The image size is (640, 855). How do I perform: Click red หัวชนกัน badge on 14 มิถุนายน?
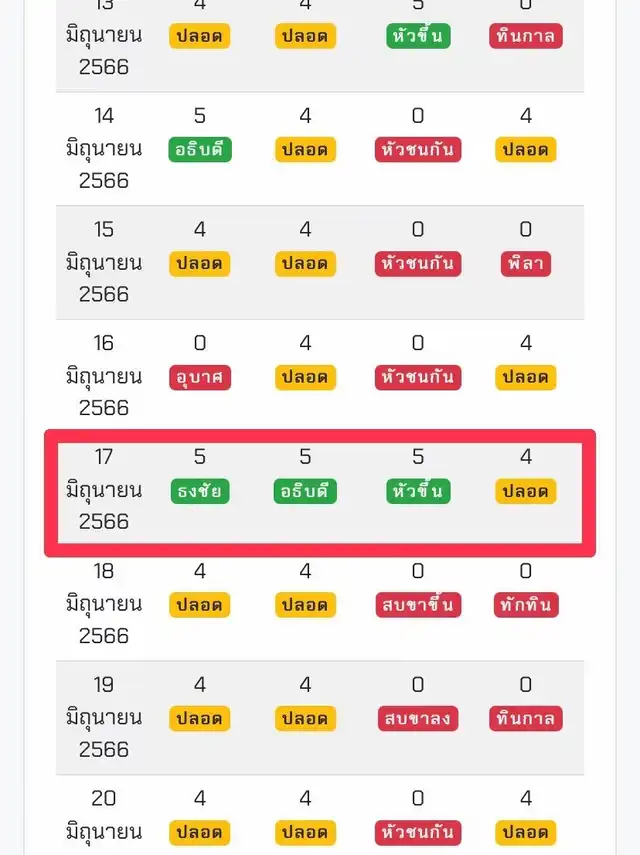(418, 149)
